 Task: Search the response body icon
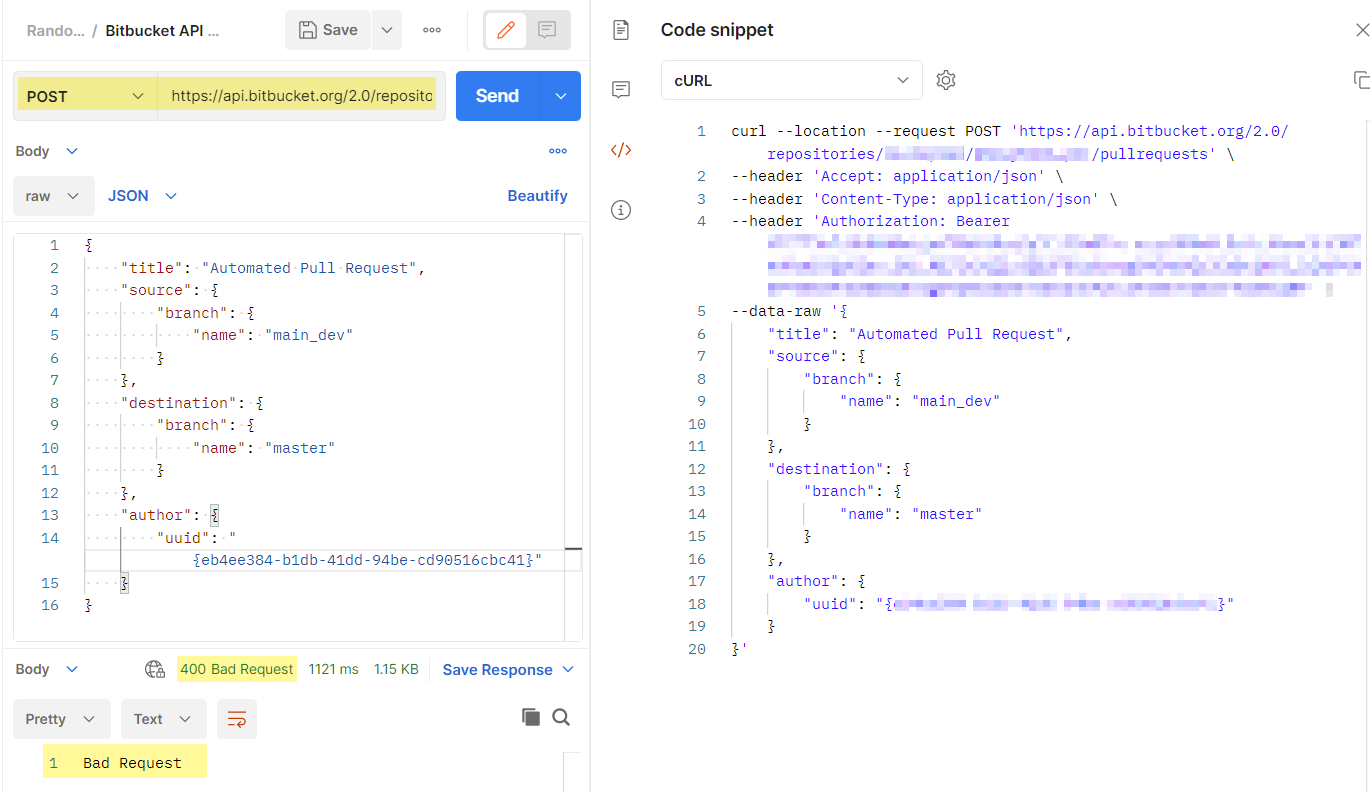pyautogui.click(x=561, y=717)
